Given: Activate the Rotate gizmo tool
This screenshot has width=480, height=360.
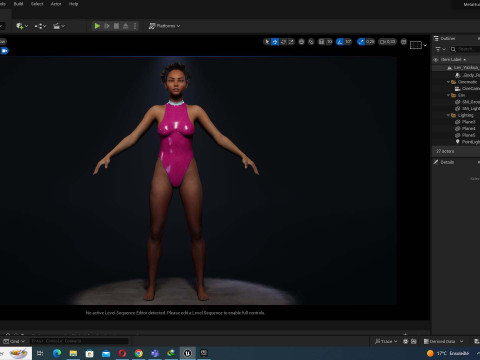Looking at the screenshot, I should (283, 42).
